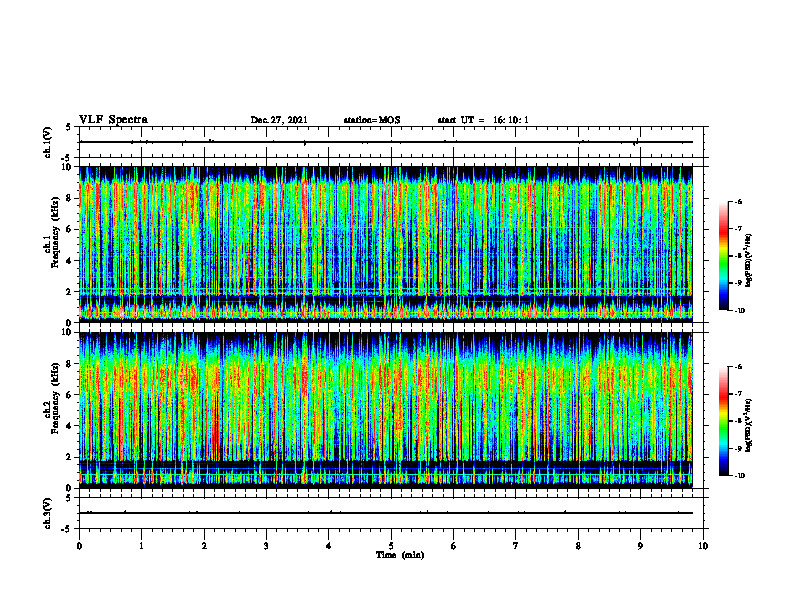The height and width of the screenshot is (612, 792).
Task: Click the "station=MOS" header label
Action: point(372,120)
